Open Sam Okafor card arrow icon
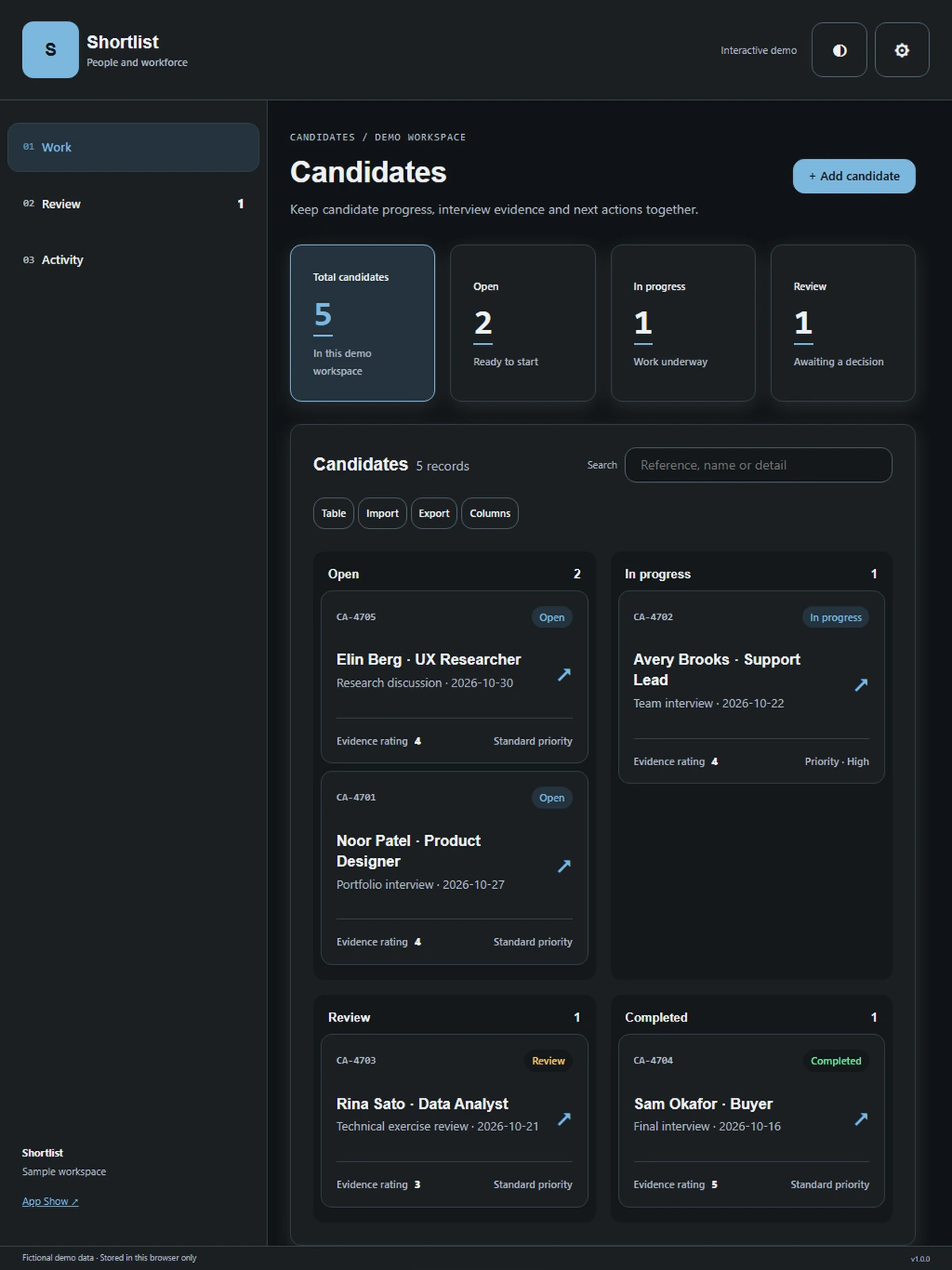Image resolution: width=952 pixels, height=1270 pixels. coord(861,1118)
